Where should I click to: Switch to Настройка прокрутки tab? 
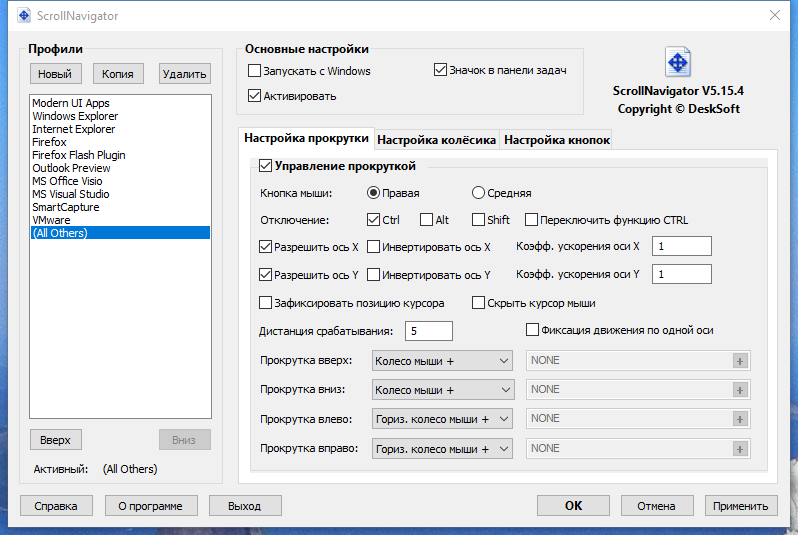coord(306,138)
